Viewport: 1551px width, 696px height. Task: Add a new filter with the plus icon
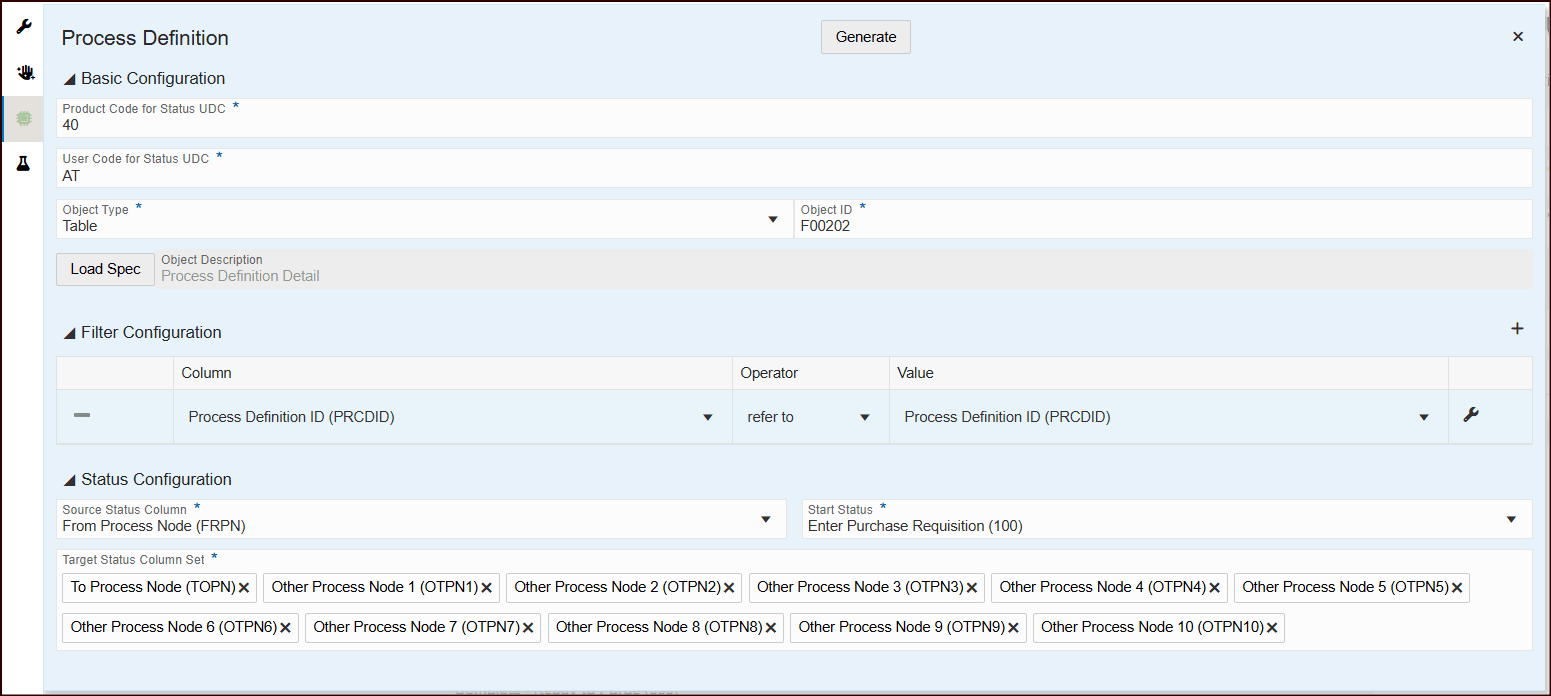tap(1518, 328)
